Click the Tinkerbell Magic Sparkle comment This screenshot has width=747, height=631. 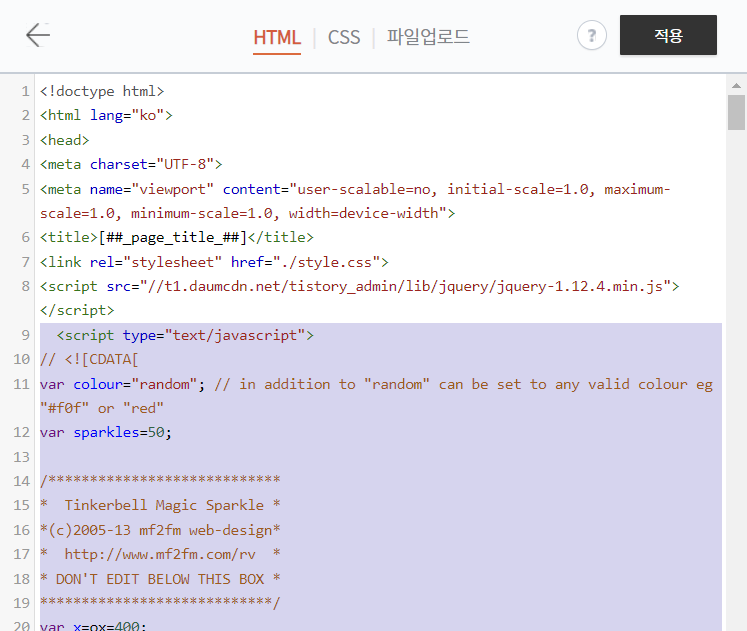(160, 505)
